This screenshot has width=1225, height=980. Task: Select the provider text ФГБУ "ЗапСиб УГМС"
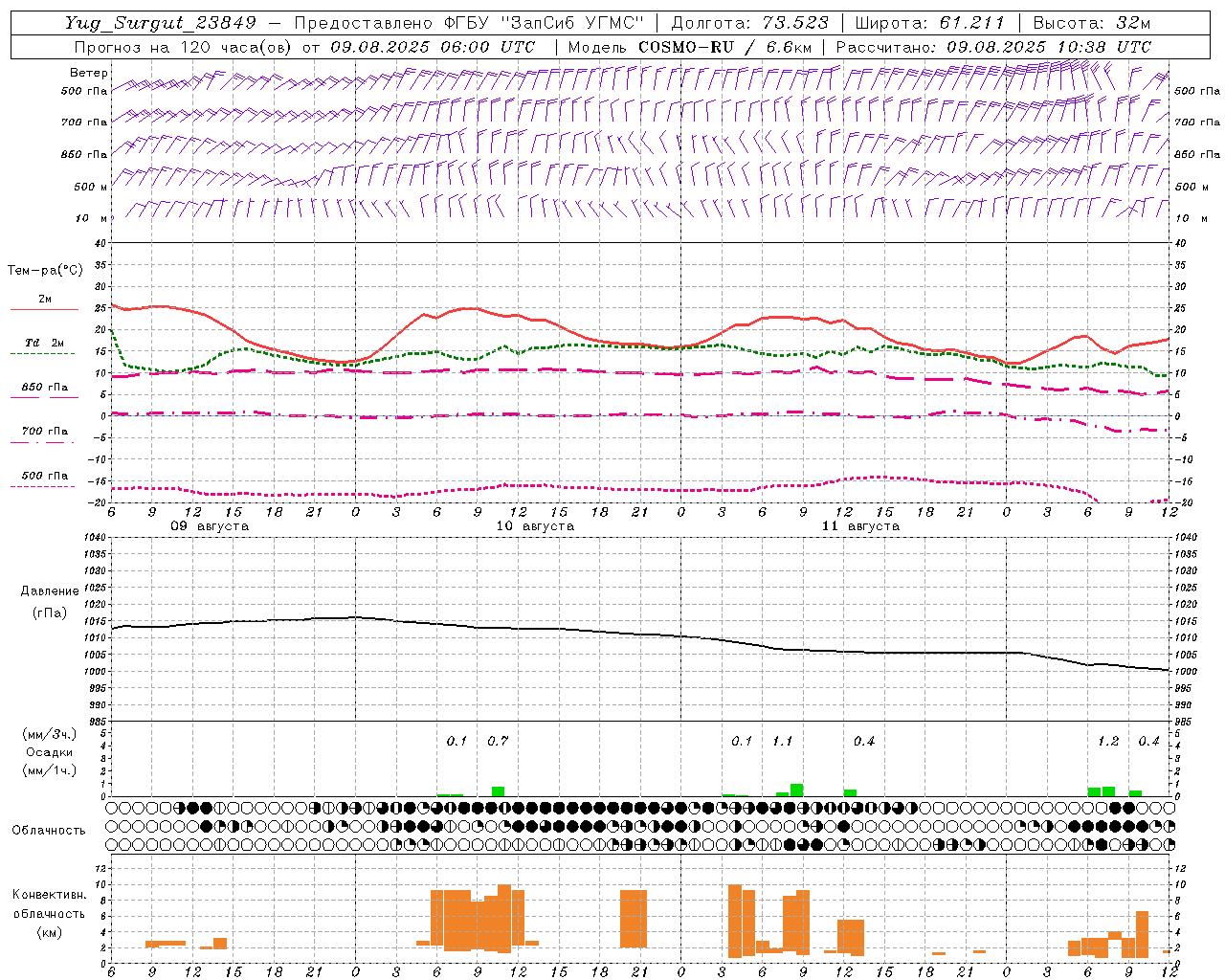pos(545,23)
